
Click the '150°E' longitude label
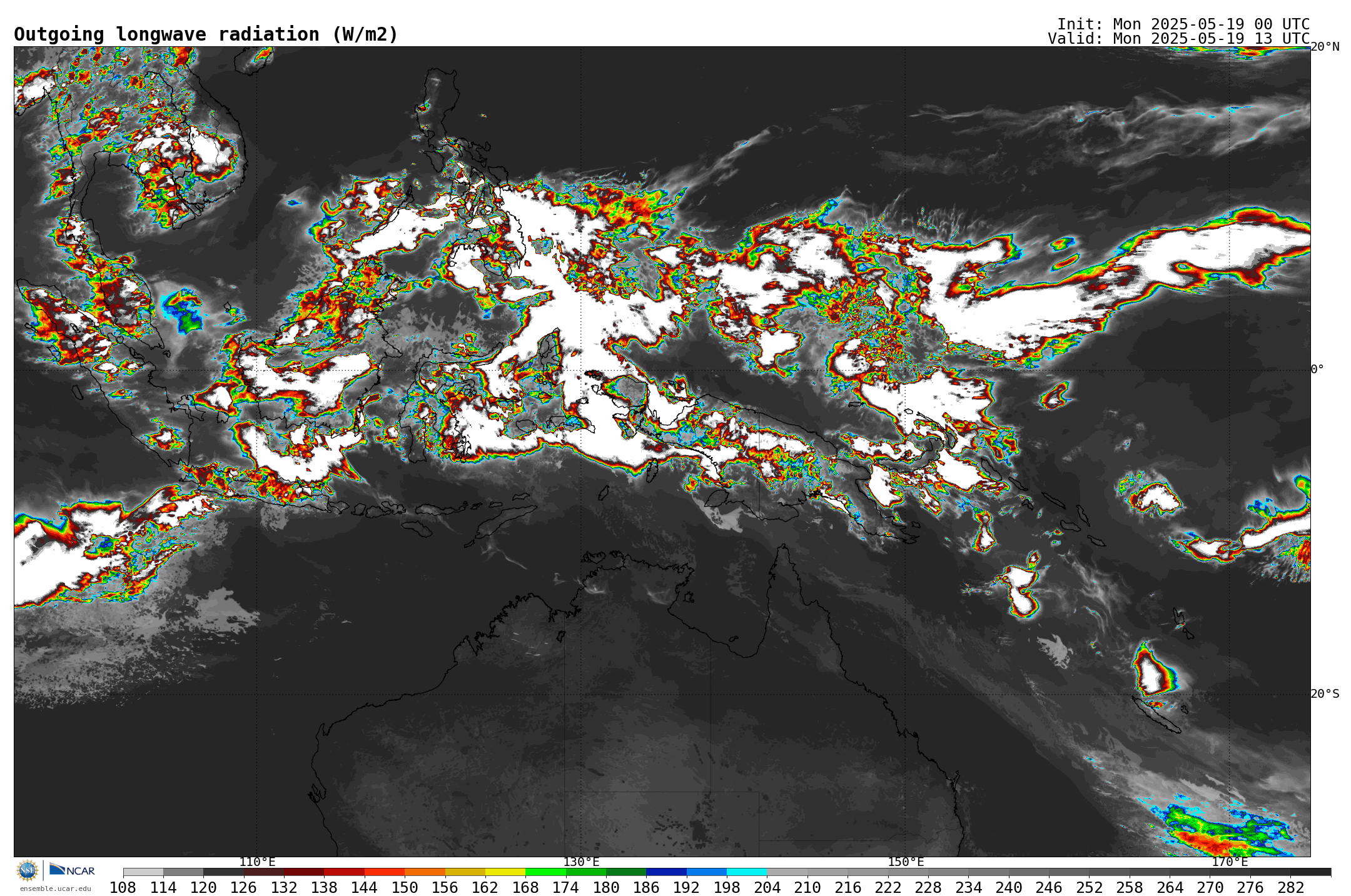tap(906, 862)
